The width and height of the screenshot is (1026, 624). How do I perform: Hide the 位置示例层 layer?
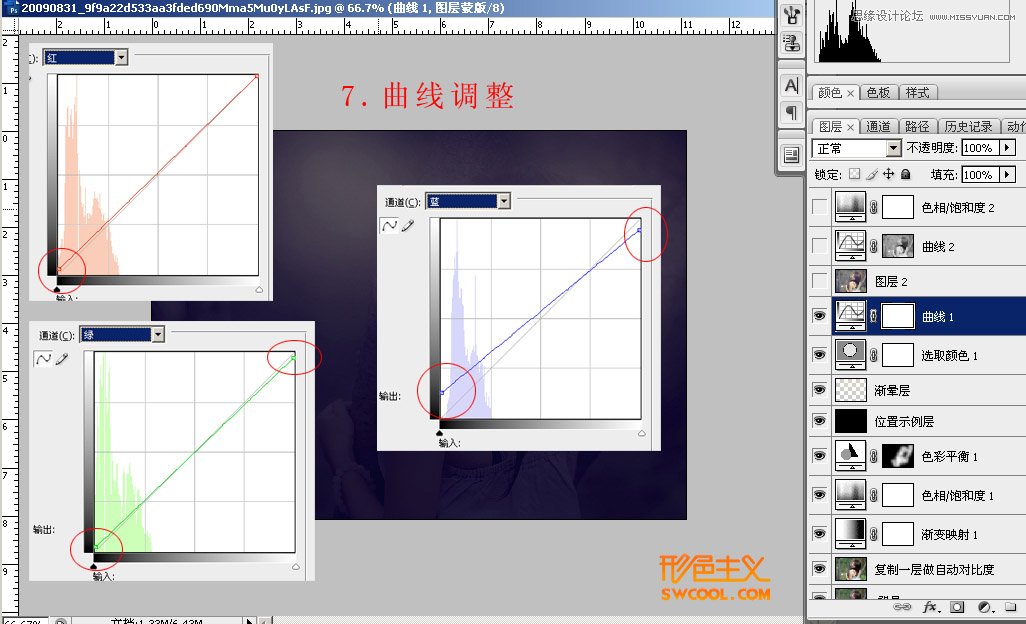point(819,421)
